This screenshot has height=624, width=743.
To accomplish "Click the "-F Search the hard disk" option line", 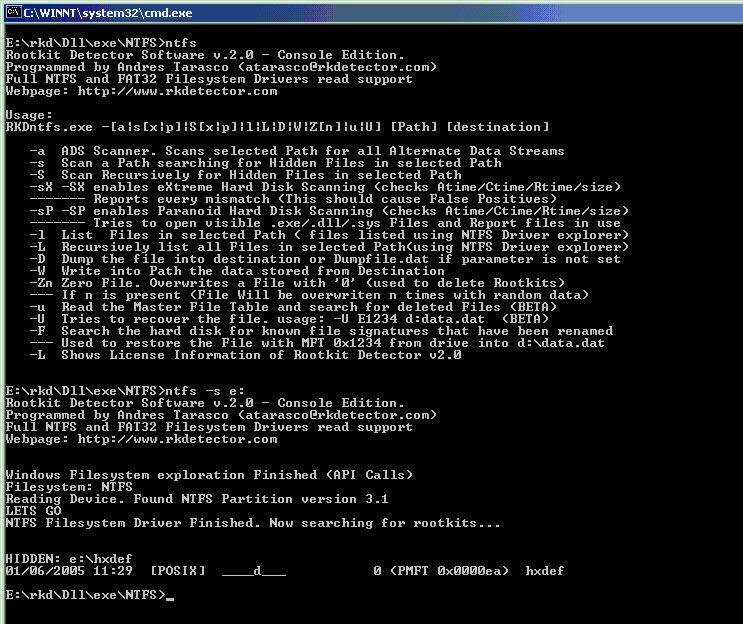I will click(320, 331).
